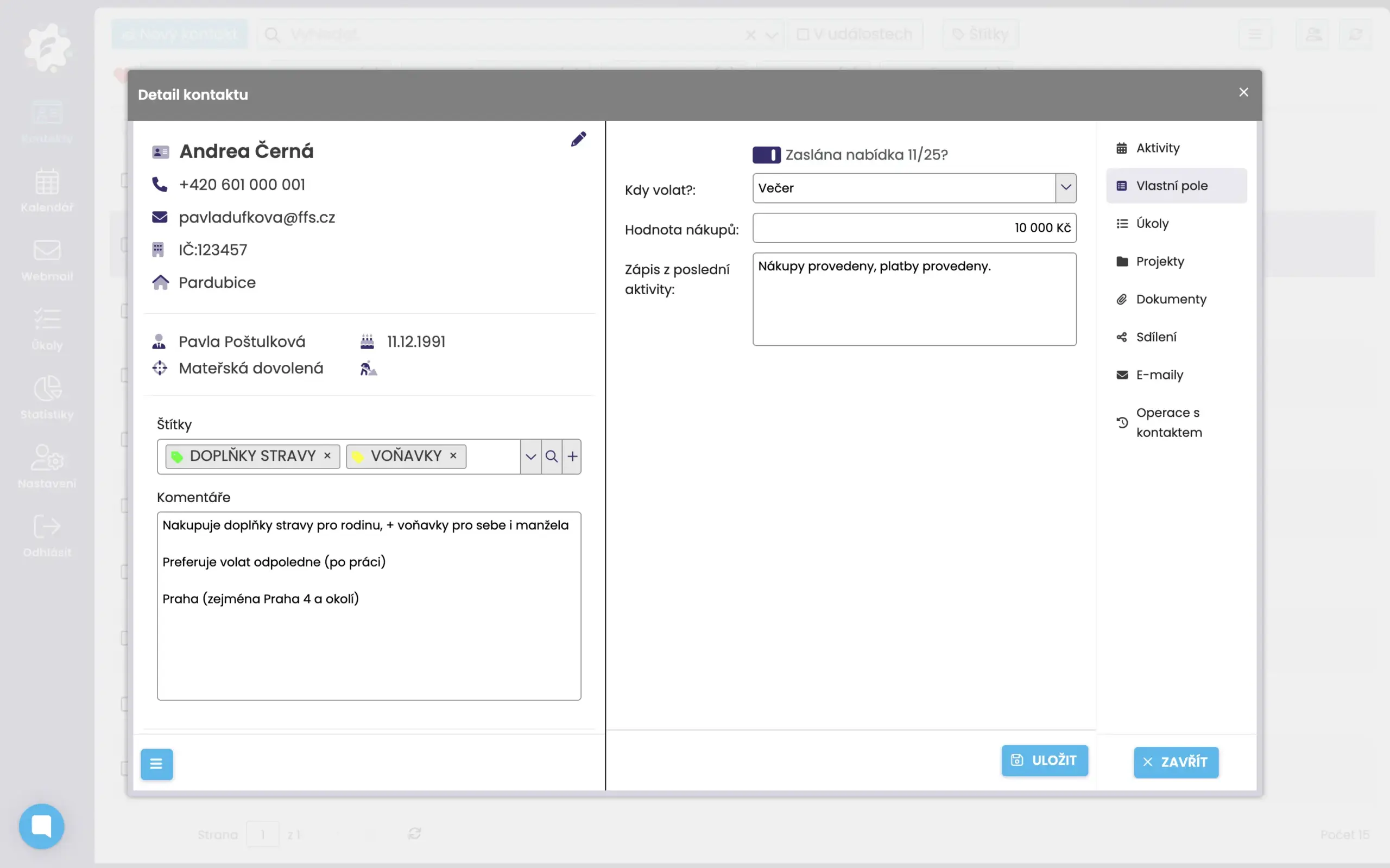
Task: Toggle Zaslána nabídka 11/25 switch
Action: point(766,155)
